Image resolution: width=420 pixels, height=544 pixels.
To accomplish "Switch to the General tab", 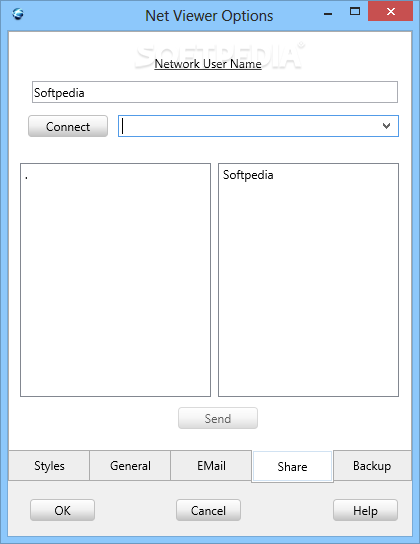I will click(x=130, y=466).
